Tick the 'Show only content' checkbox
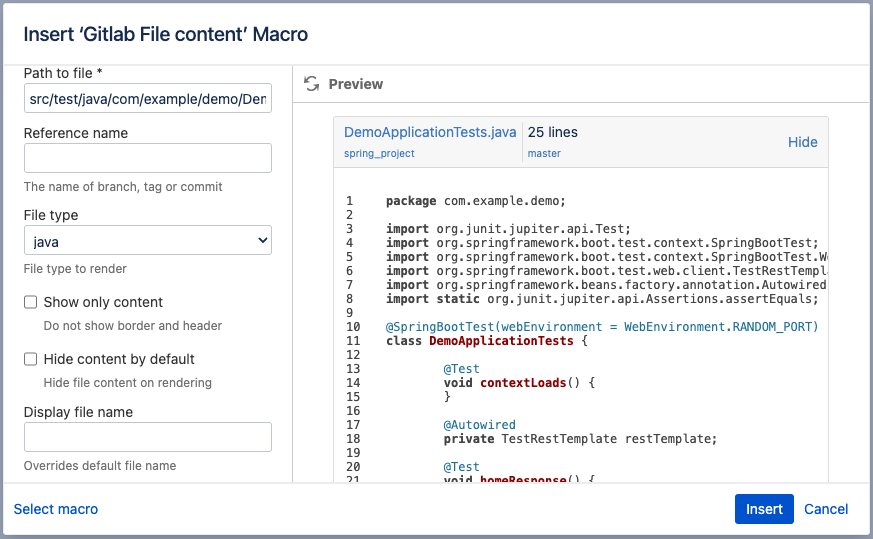The width and height of the screenshot is (873, 539). pos(31,302)
